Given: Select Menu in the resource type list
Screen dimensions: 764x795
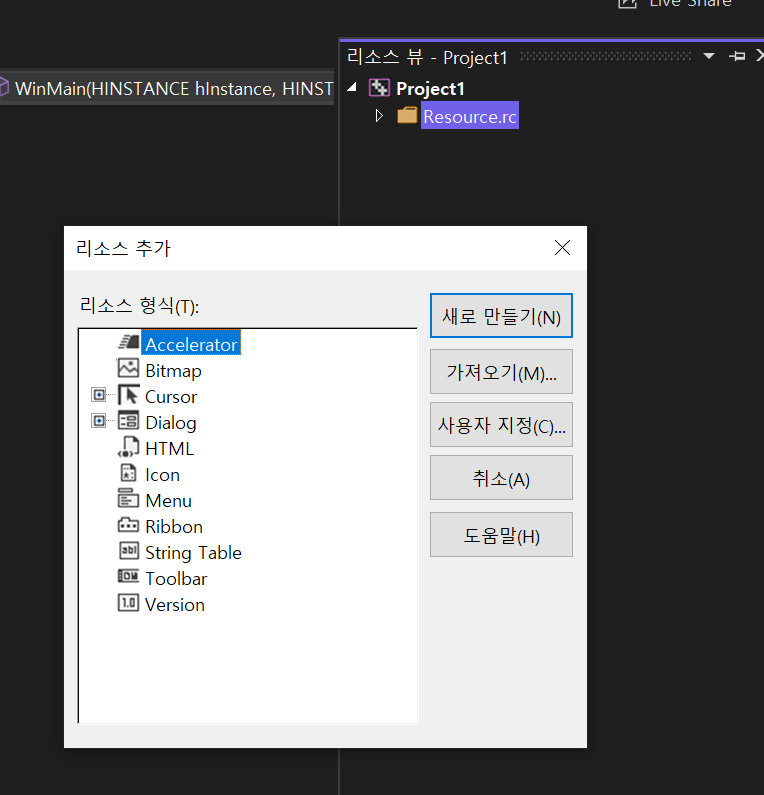Looking at the screenshot, I should (x=168, y=501).
